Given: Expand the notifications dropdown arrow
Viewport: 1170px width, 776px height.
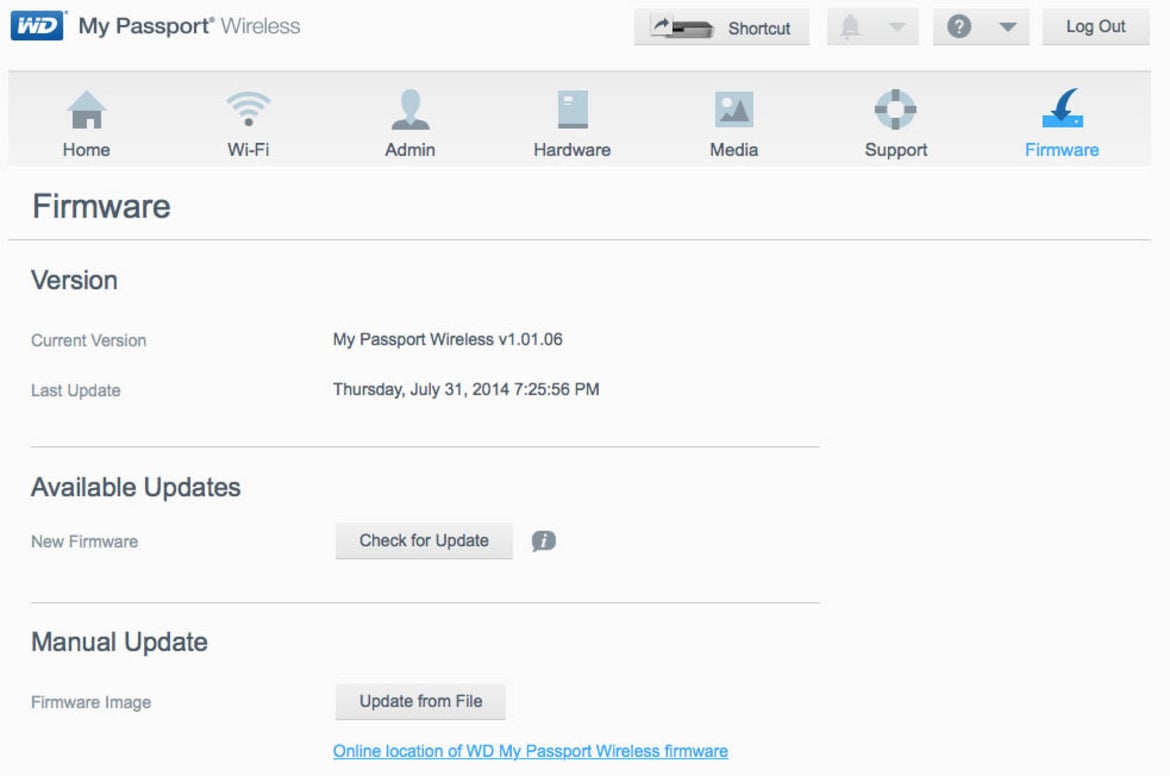Looking at the screenshot, I should pyautogui.click(x=897, y=27).
